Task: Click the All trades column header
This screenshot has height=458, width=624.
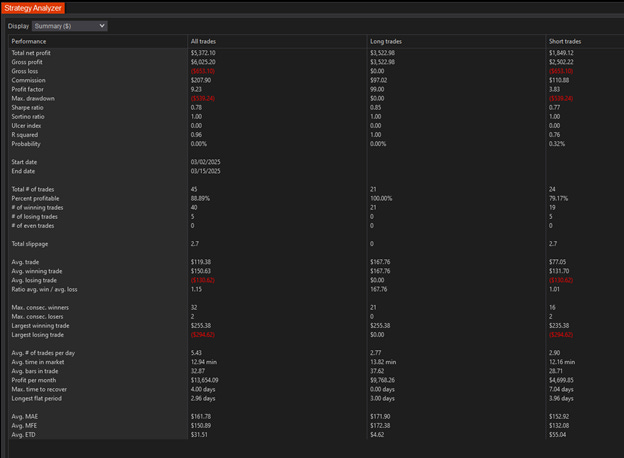Action: tap(203, 41)
